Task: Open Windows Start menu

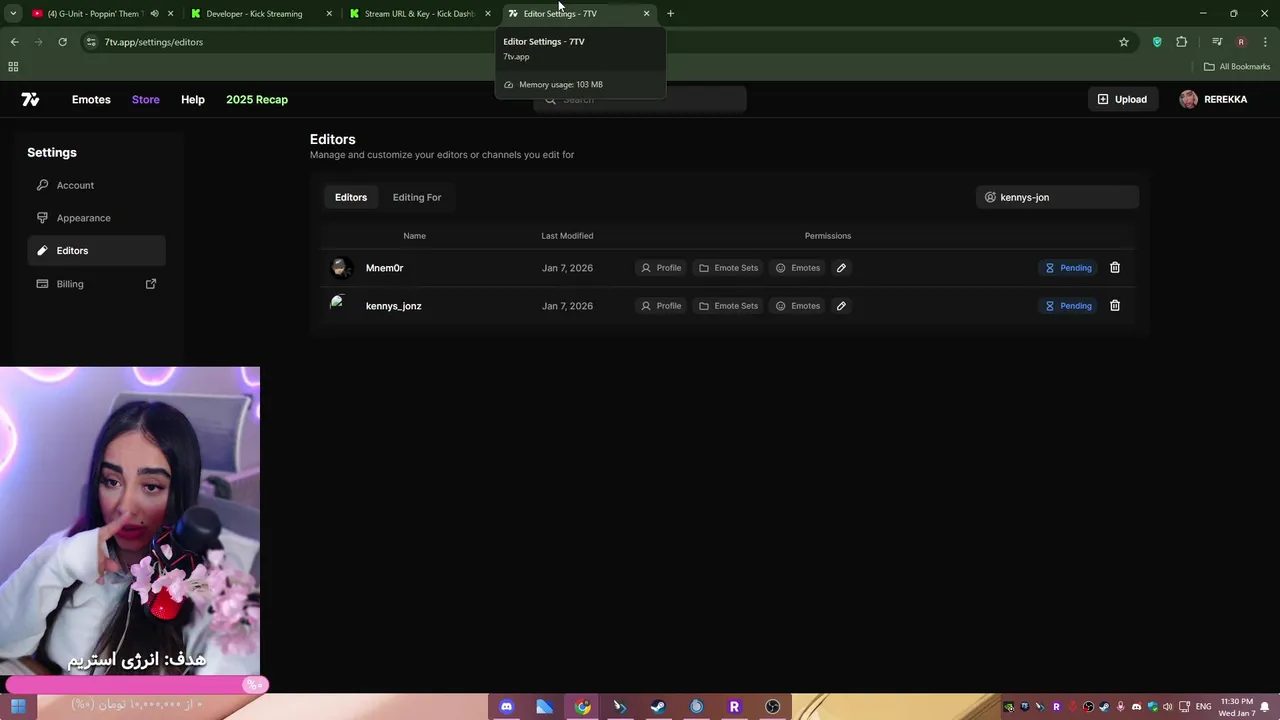Action: point(18,706)
